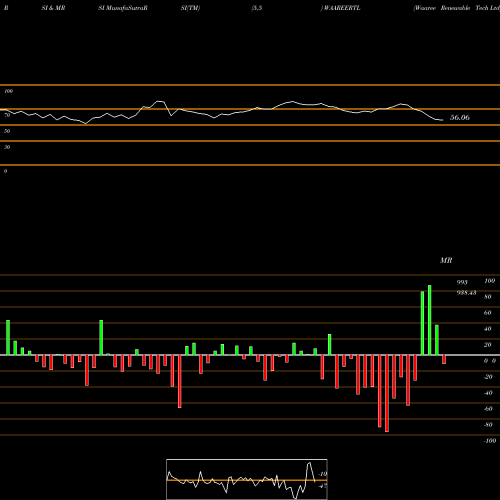Screen dimensions: 500x500
Task: Select the SI & MR header text
Action: (53, 8)
